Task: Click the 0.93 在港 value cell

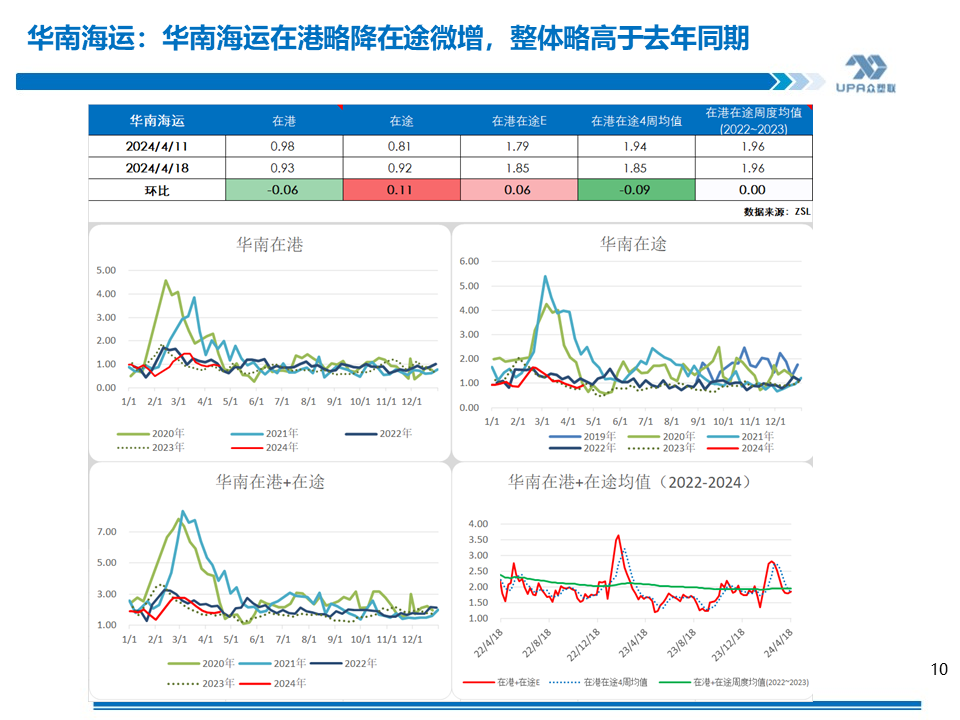Action: pos(283,168)
